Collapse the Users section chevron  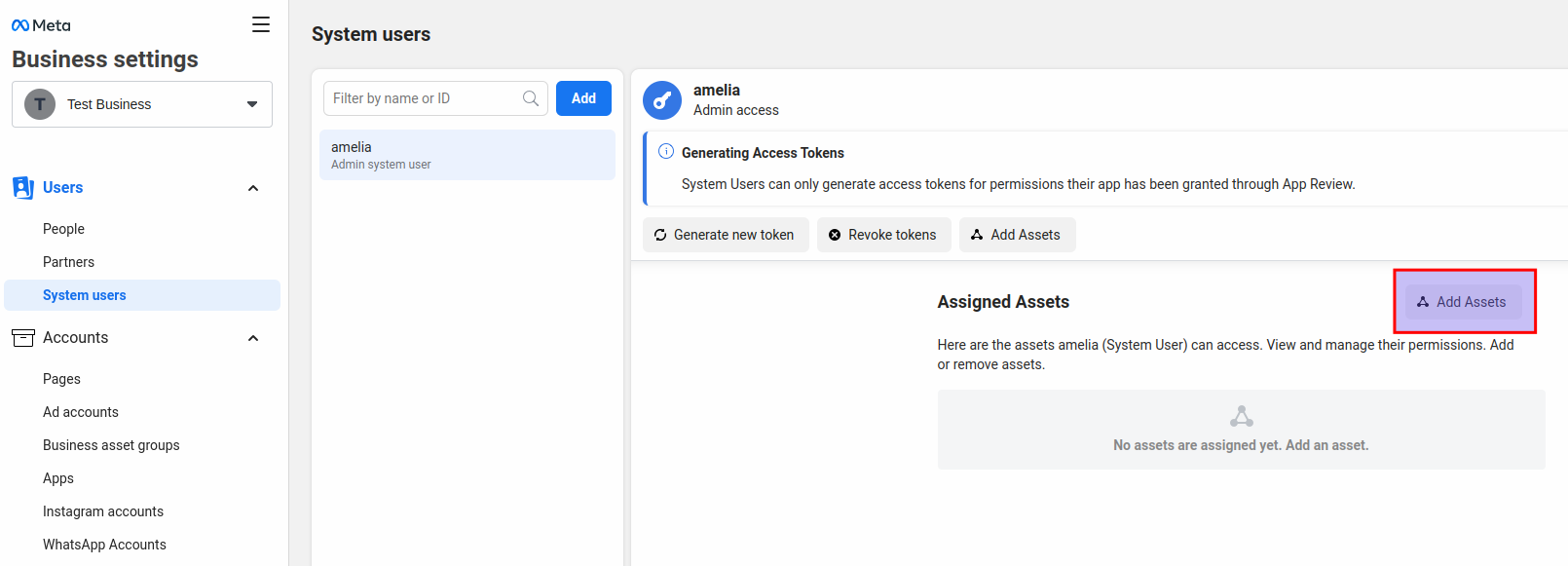(253, 188)
